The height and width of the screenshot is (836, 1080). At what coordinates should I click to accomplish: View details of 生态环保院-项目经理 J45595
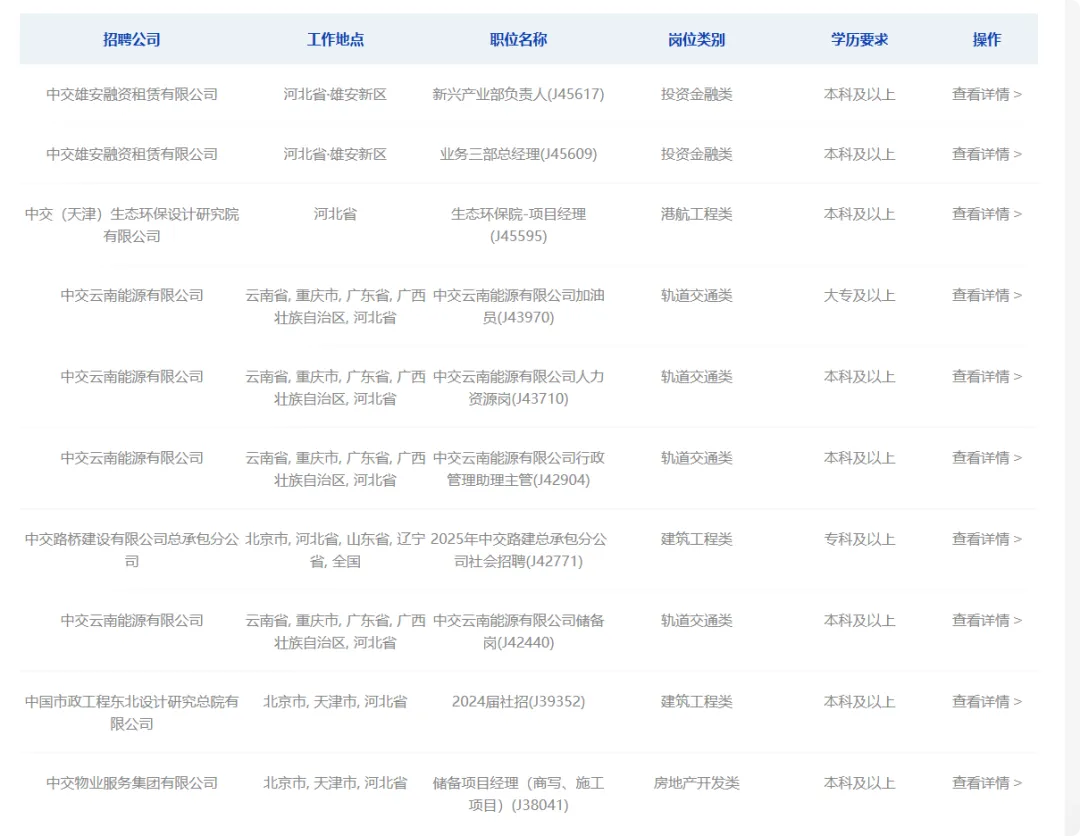(986, 214)
